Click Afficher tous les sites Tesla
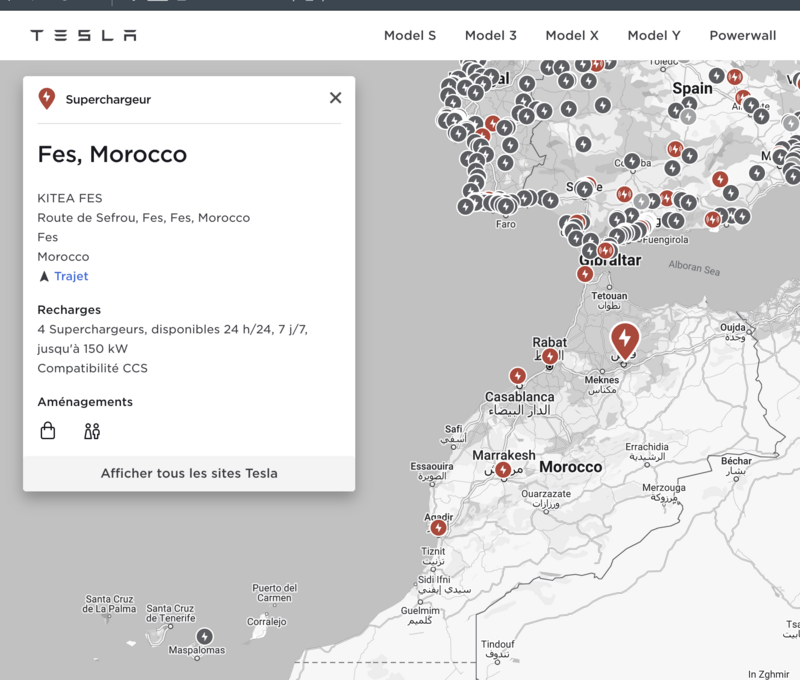 click(x=189, y=473)
